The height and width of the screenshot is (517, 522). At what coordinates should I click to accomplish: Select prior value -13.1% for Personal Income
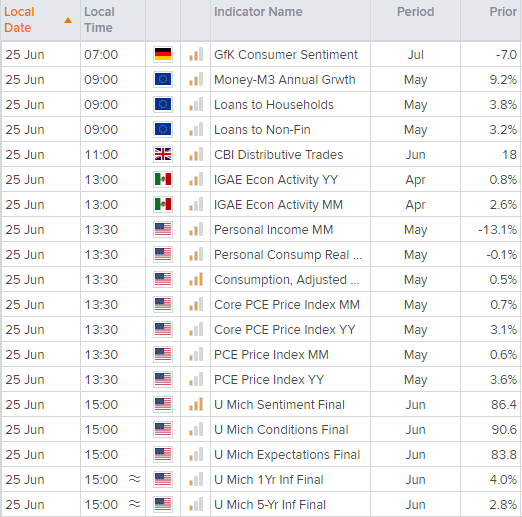pos(497,230)
